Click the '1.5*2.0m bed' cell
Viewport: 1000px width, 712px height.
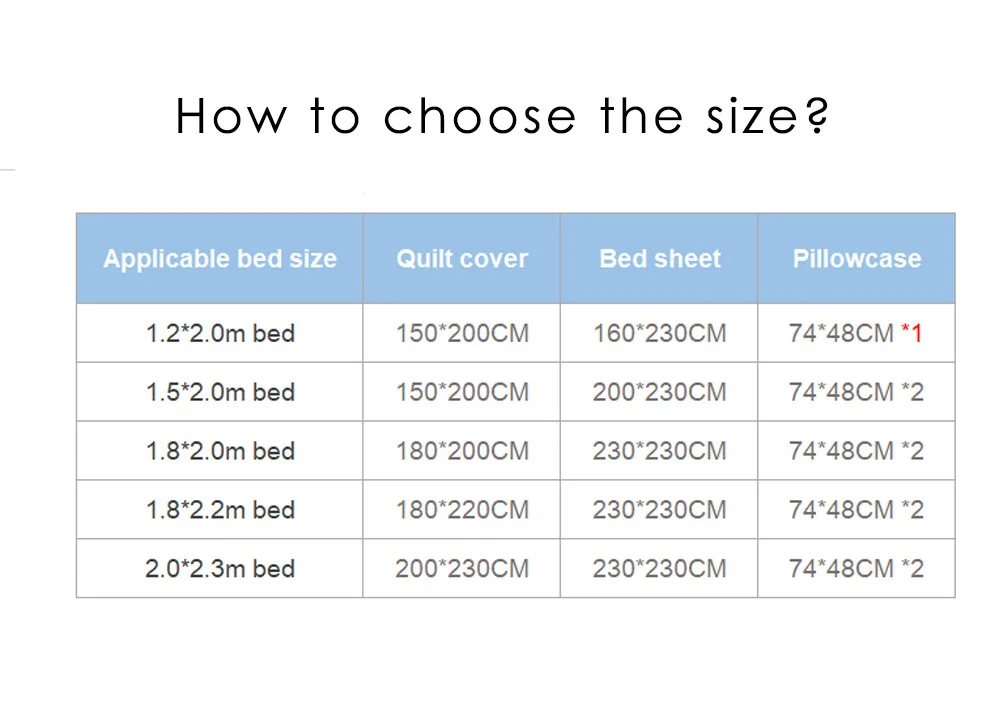coord(220,392)
